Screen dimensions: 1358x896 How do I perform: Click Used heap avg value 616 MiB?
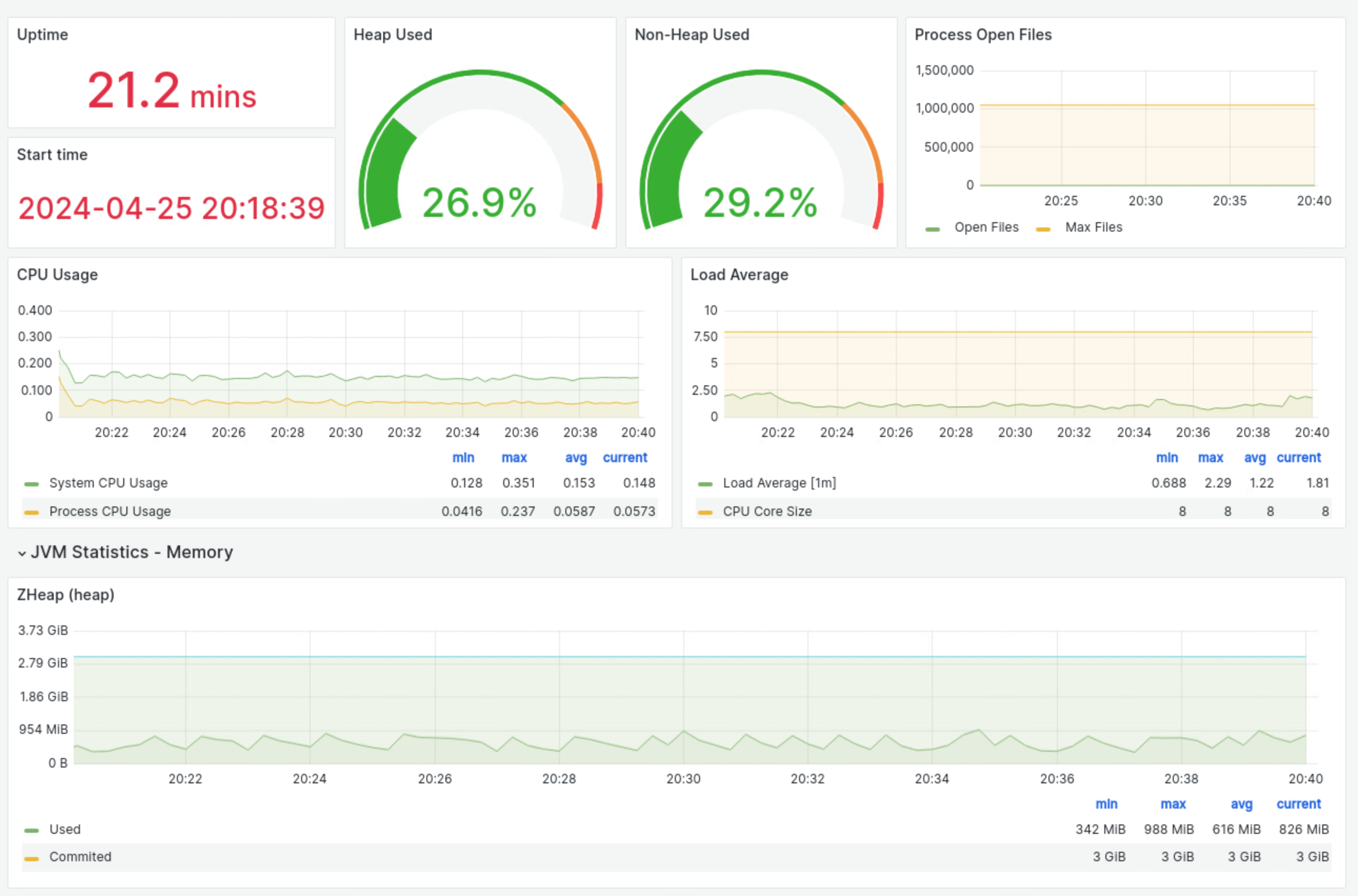1236,829
